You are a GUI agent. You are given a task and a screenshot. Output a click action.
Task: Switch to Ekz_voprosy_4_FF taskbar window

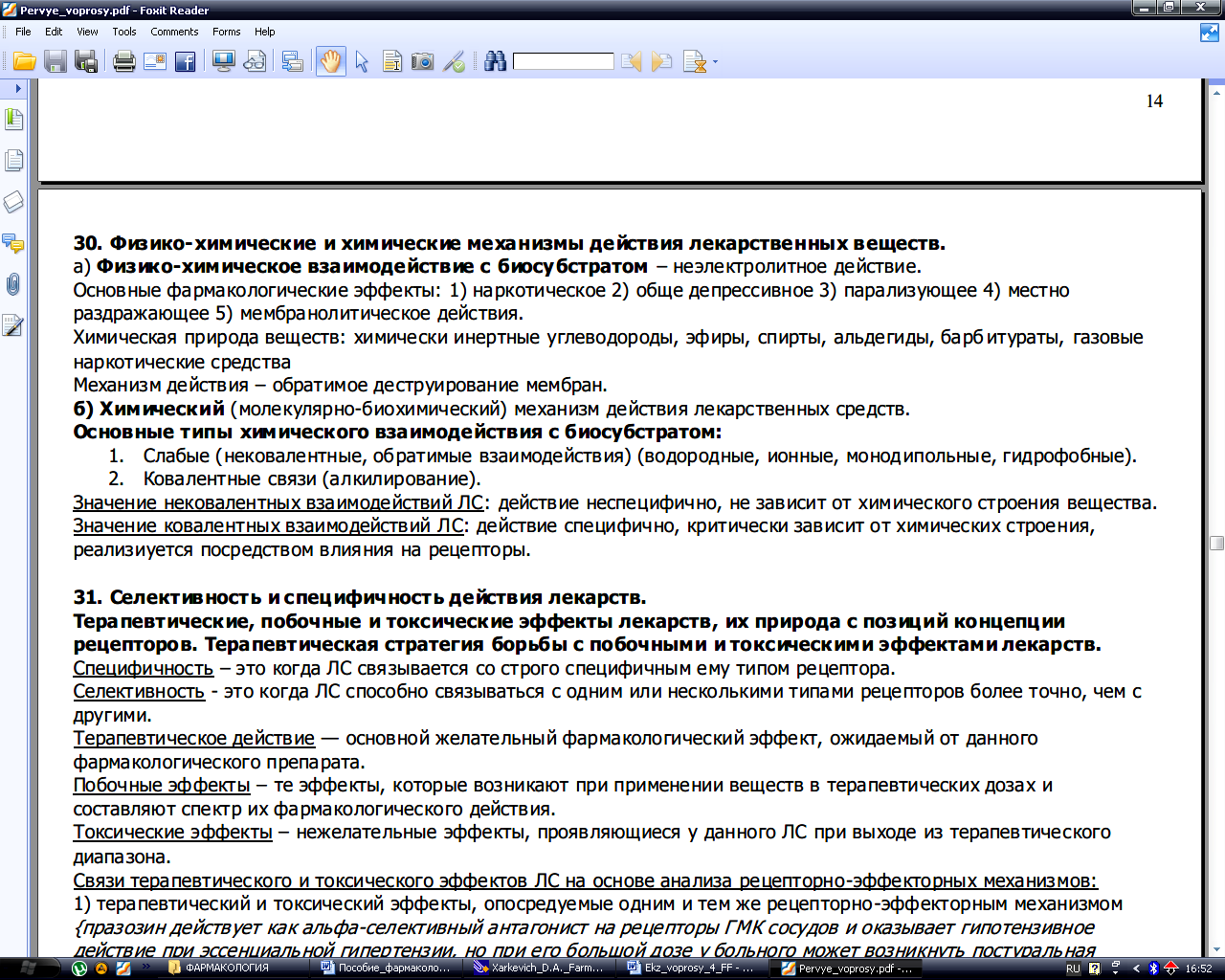point(693,969)
